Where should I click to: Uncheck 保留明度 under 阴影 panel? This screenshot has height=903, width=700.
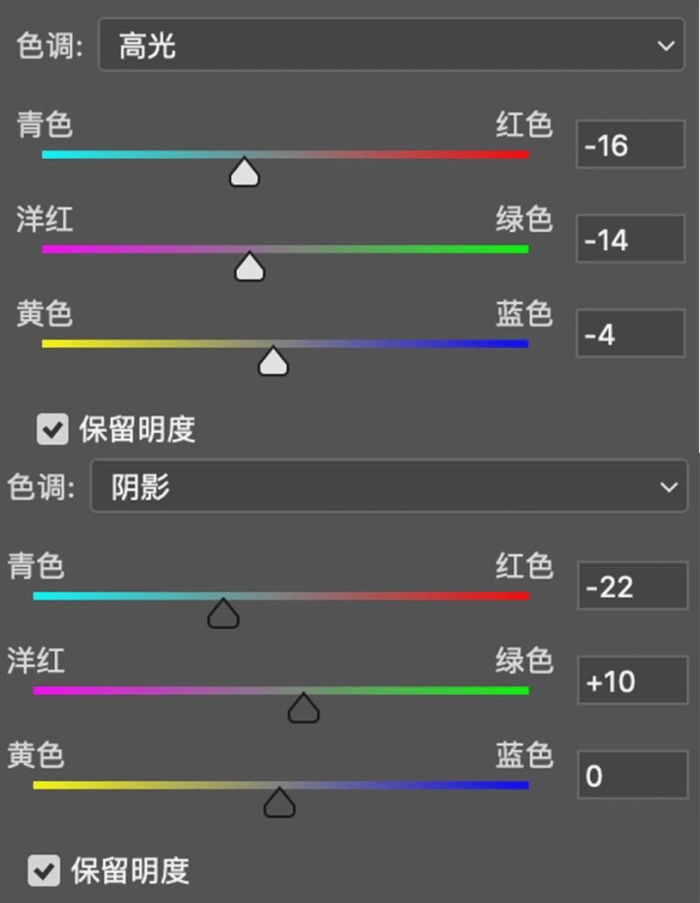tap(44, 870)
